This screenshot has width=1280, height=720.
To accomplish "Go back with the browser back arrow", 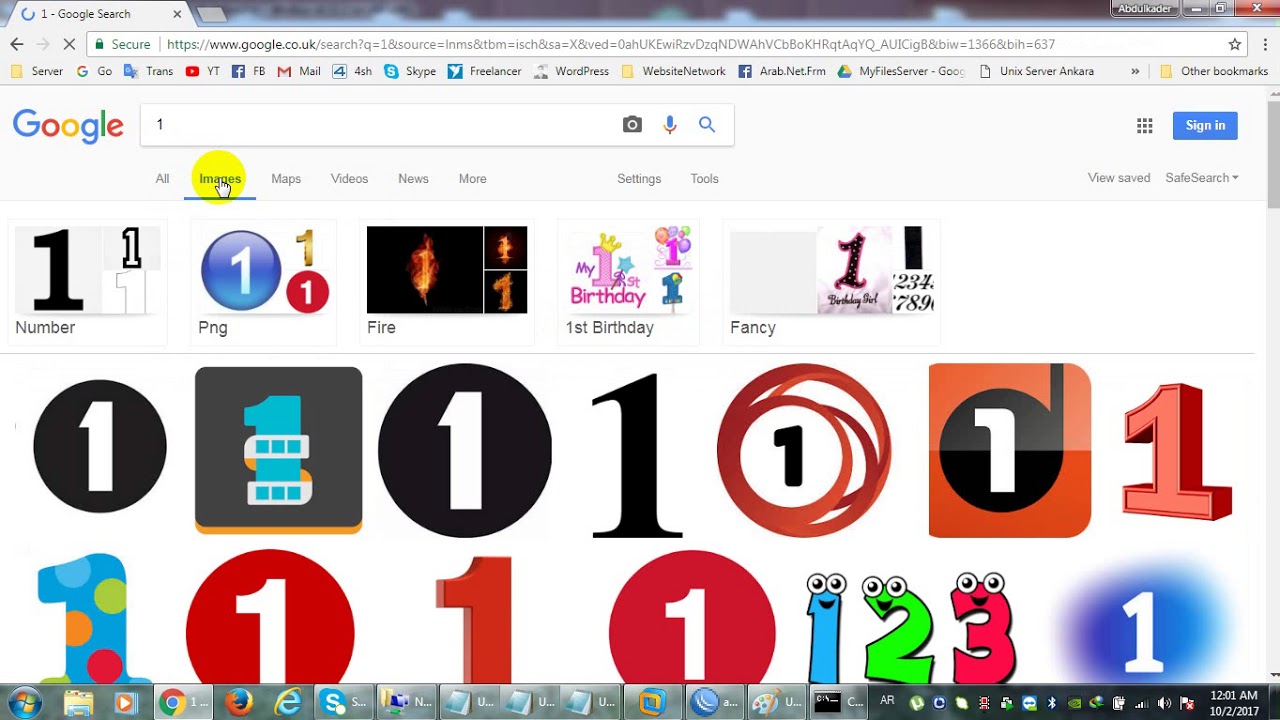I will [x=17, y=44].
